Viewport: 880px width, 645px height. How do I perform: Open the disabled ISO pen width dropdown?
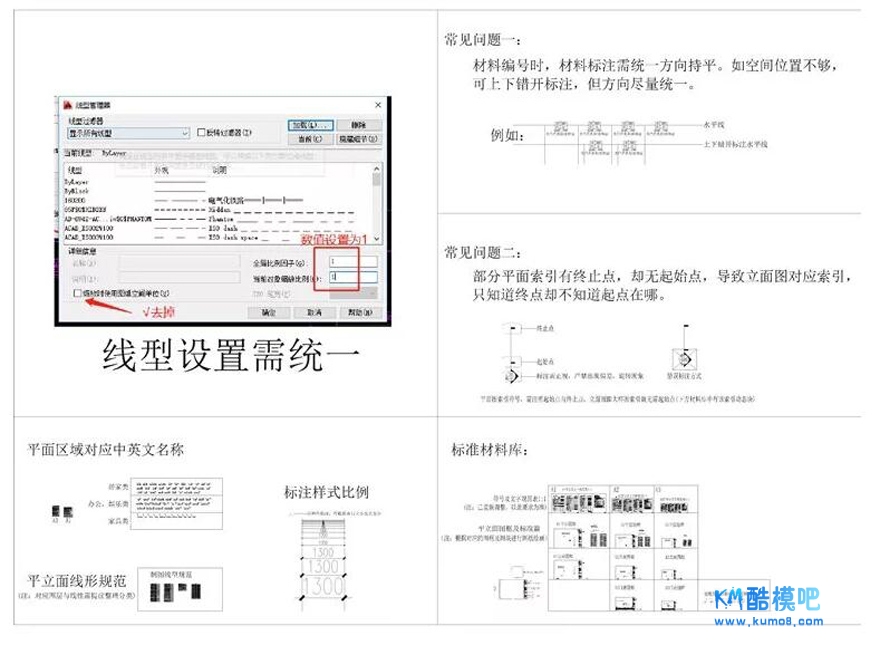tap(353, 294)
